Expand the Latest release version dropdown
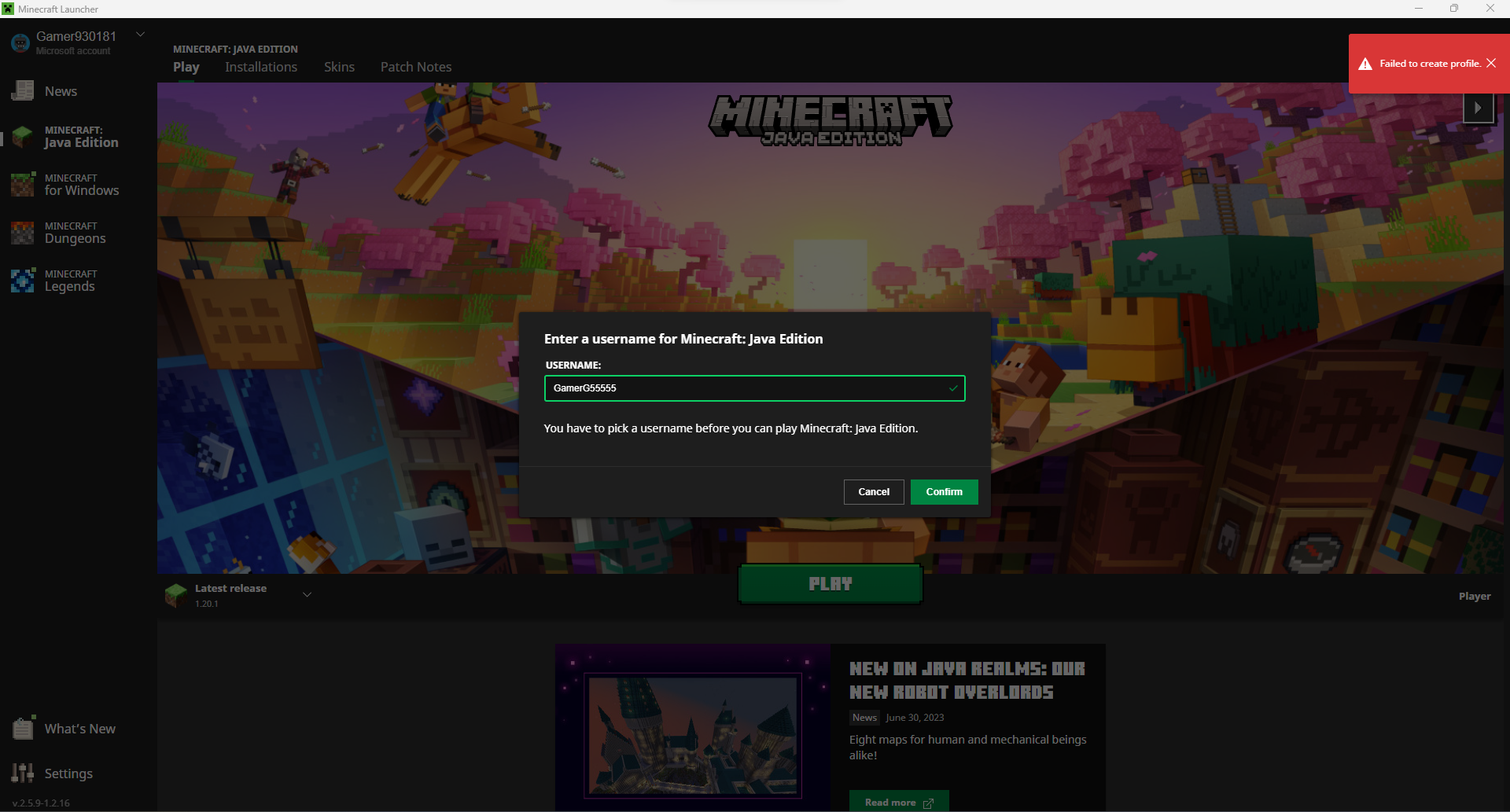The width and height of the screenshot is (1510, 812). click(x=308, y=595)
